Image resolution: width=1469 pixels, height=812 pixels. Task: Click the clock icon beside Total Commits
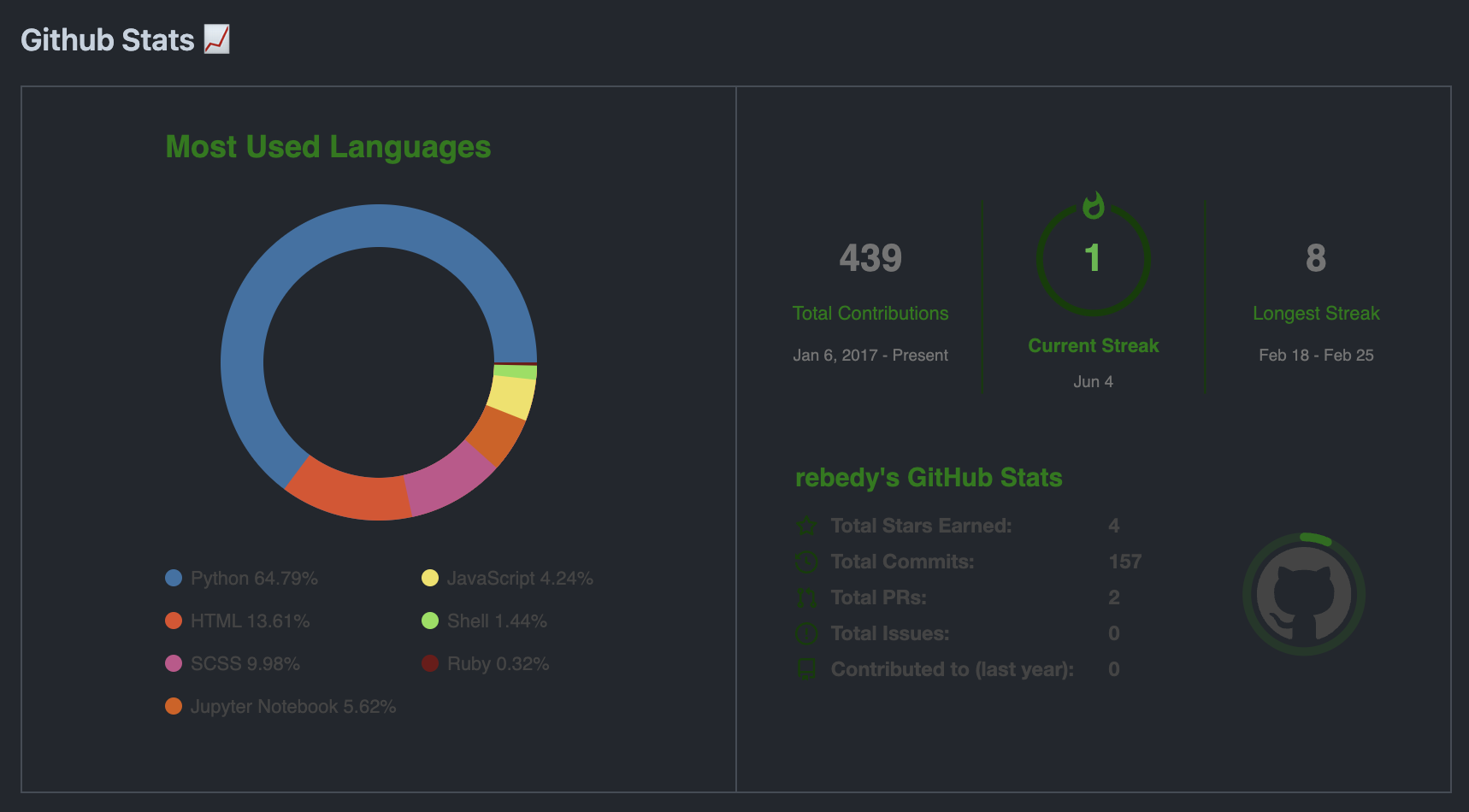coord(806,562)
